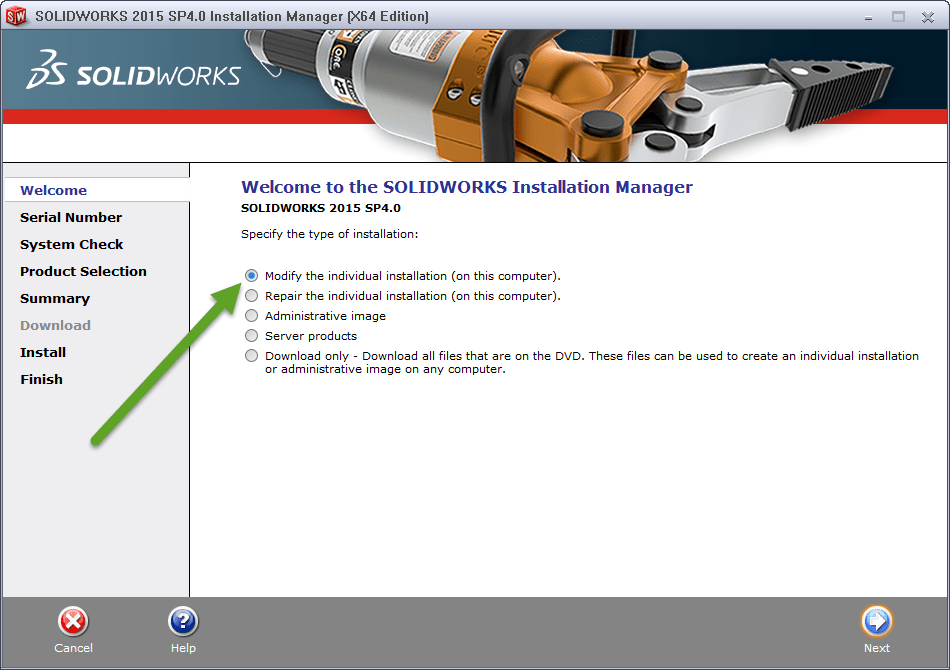Click the Welcome to SOLIDWORKS Installation Manager heading

click(467, 187)
